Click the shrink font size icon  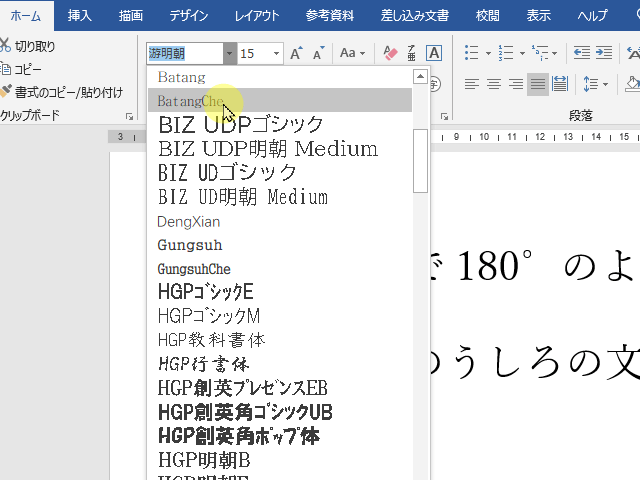pyautogui.click(x=319, y=53)
